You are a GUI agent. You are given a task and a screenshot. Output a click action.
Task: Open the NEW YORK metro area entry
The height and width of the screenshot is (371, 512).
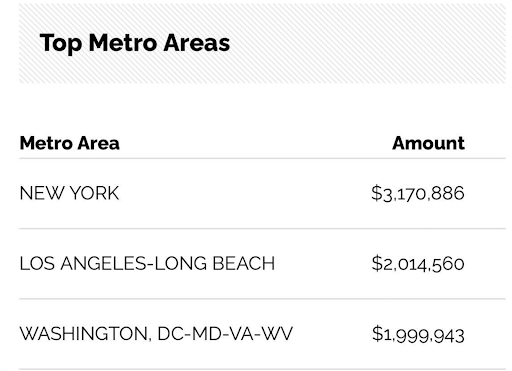pyautogui.click(x=69, y=193)
